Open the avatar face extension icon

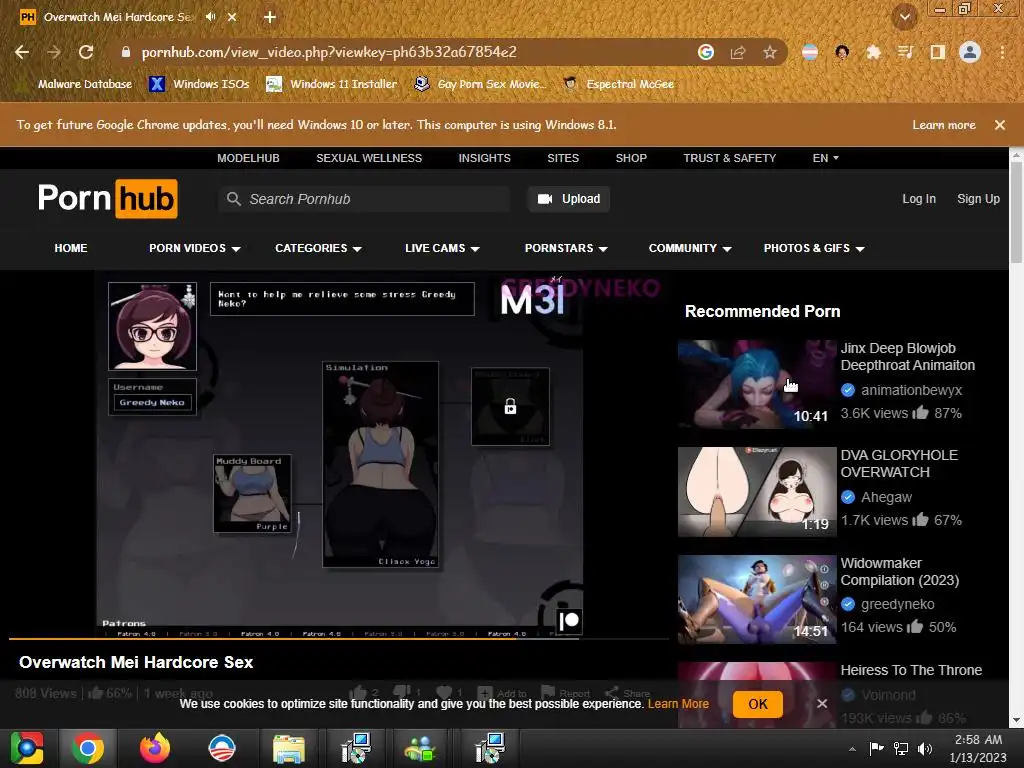click(x=842, y=52)
